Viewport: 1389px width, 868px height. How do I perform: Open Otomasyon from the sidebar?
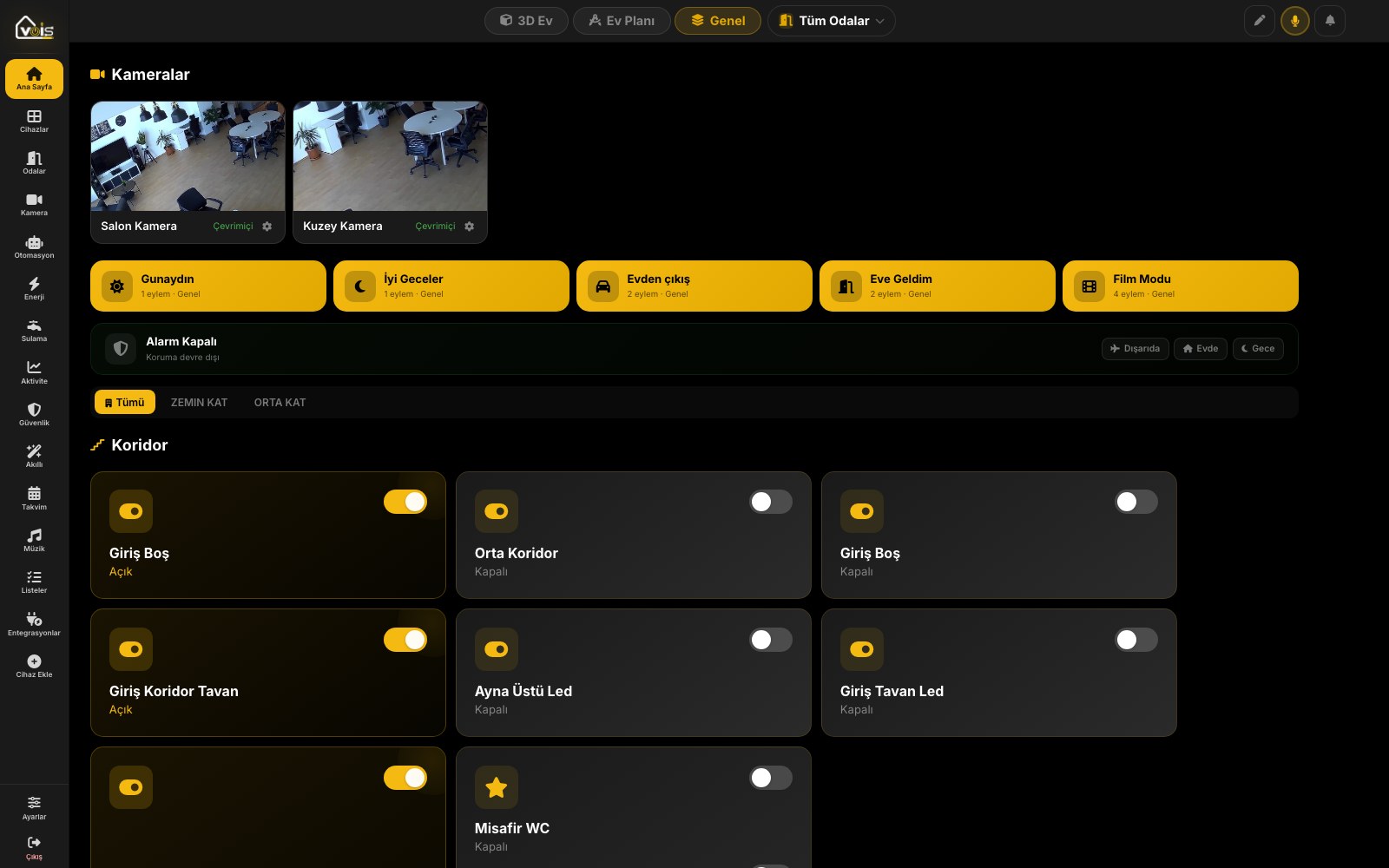[34, 247]
